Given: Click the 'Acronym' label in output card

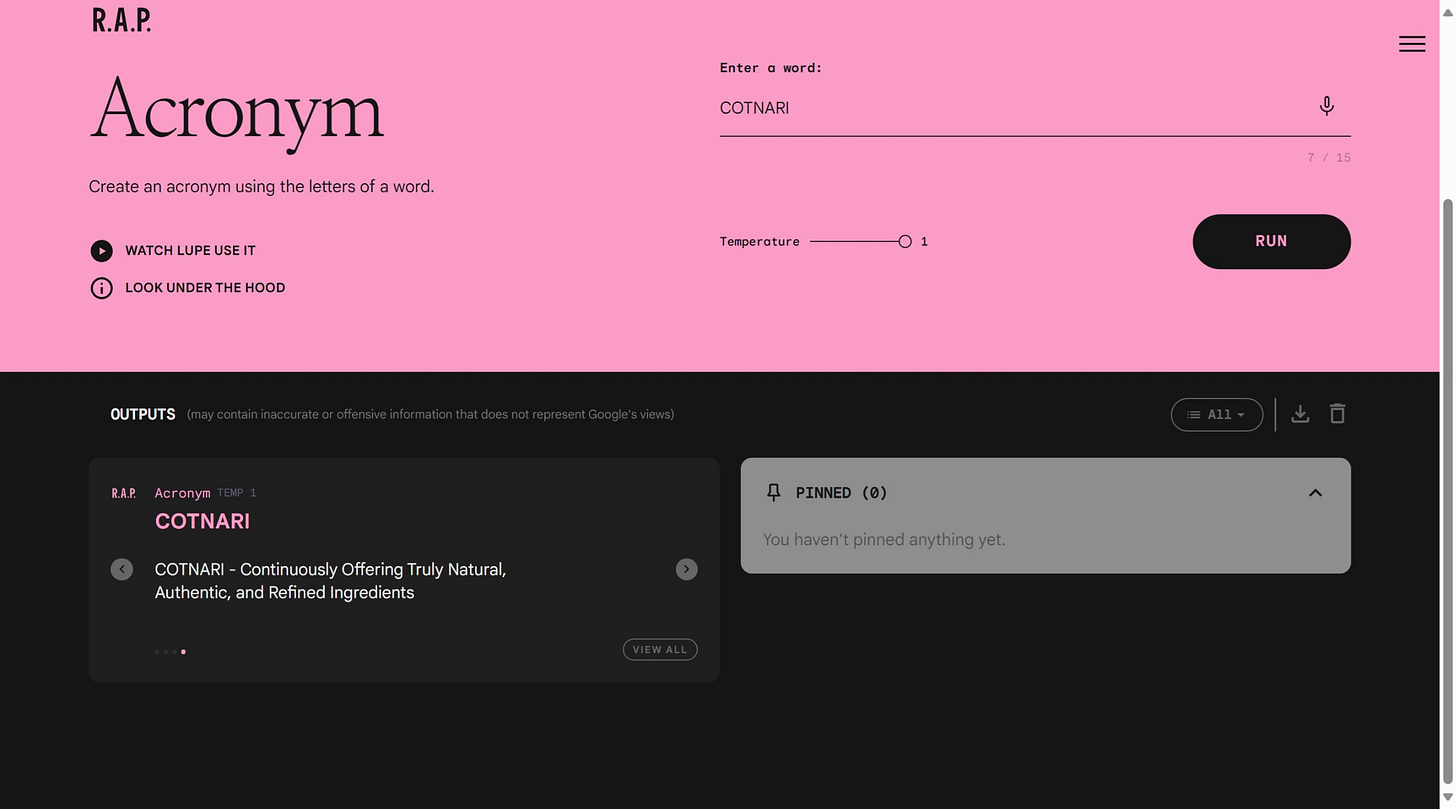Looking at the screenshot, I should tap(183, 493).
